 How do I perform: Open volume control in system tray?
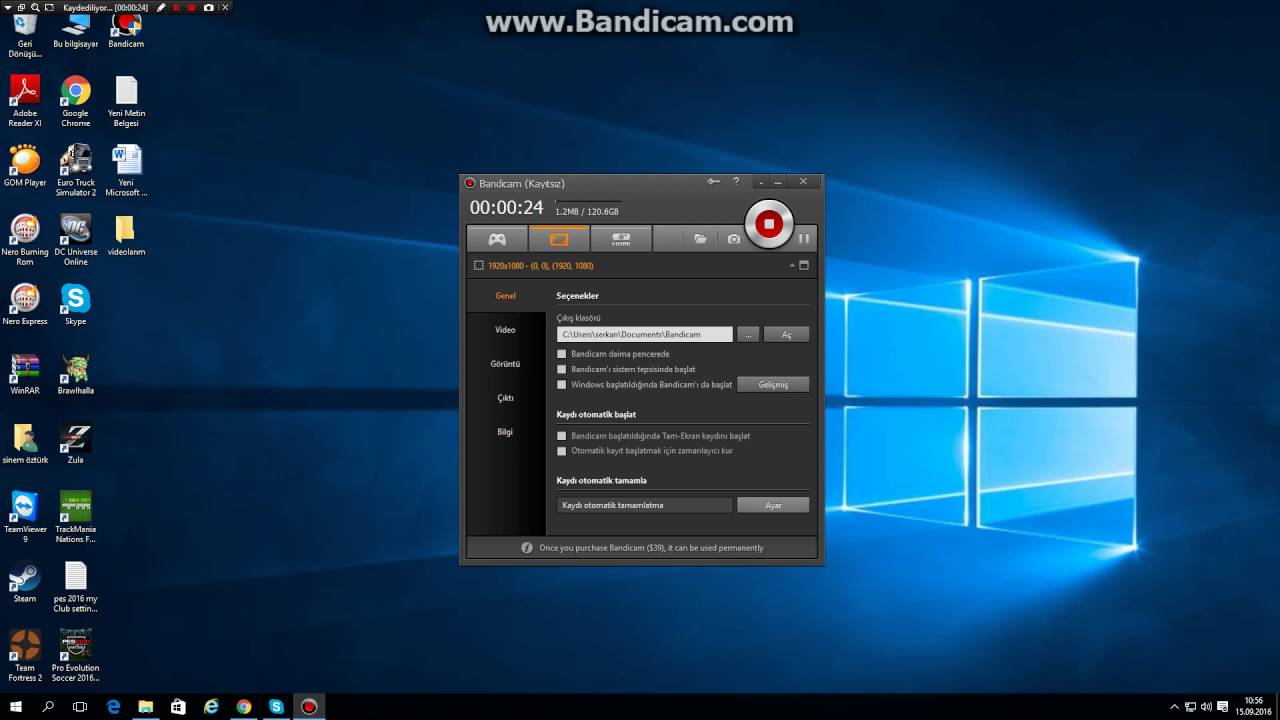[1206, 706]
